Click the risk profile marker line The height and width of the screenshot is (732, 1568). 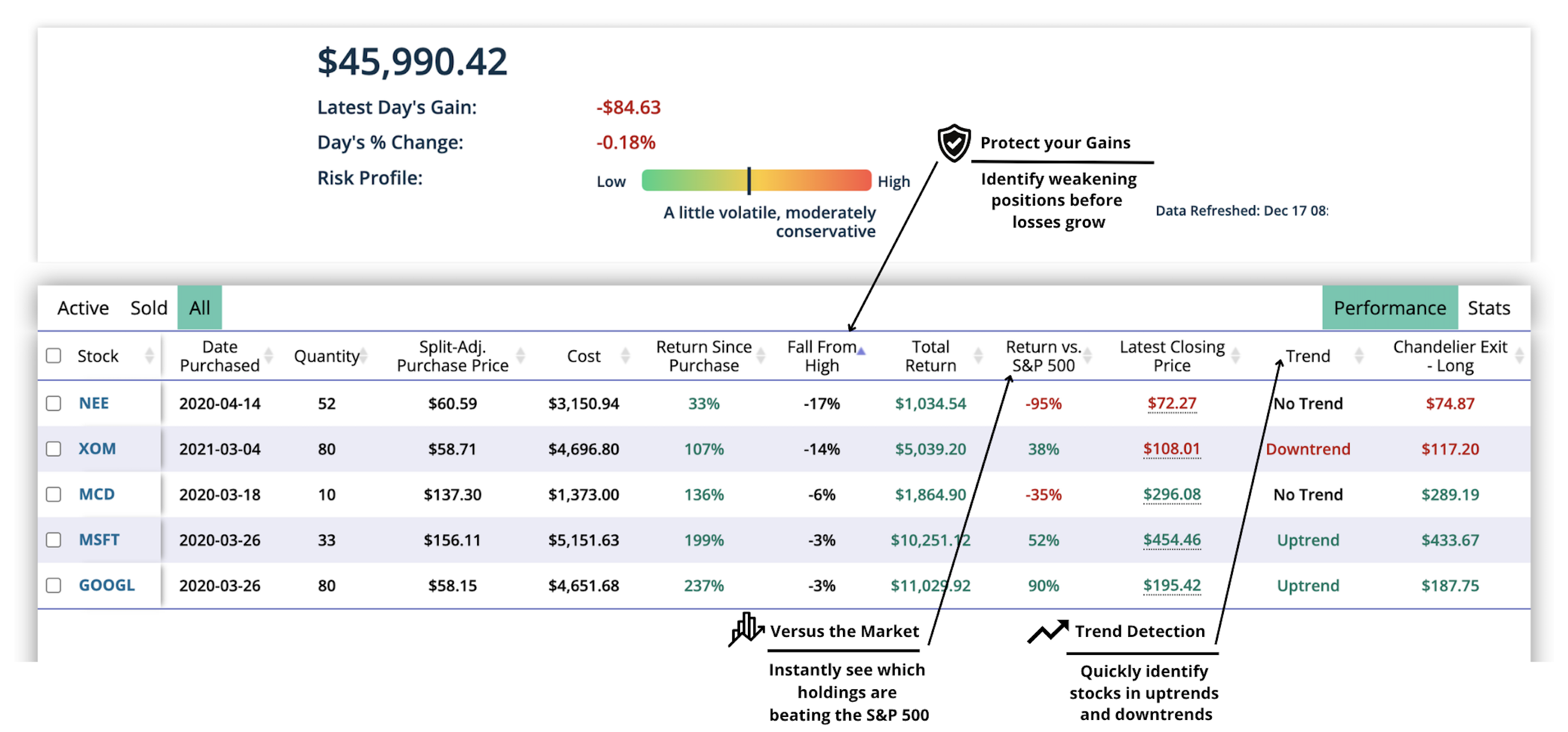coord(749,181)
